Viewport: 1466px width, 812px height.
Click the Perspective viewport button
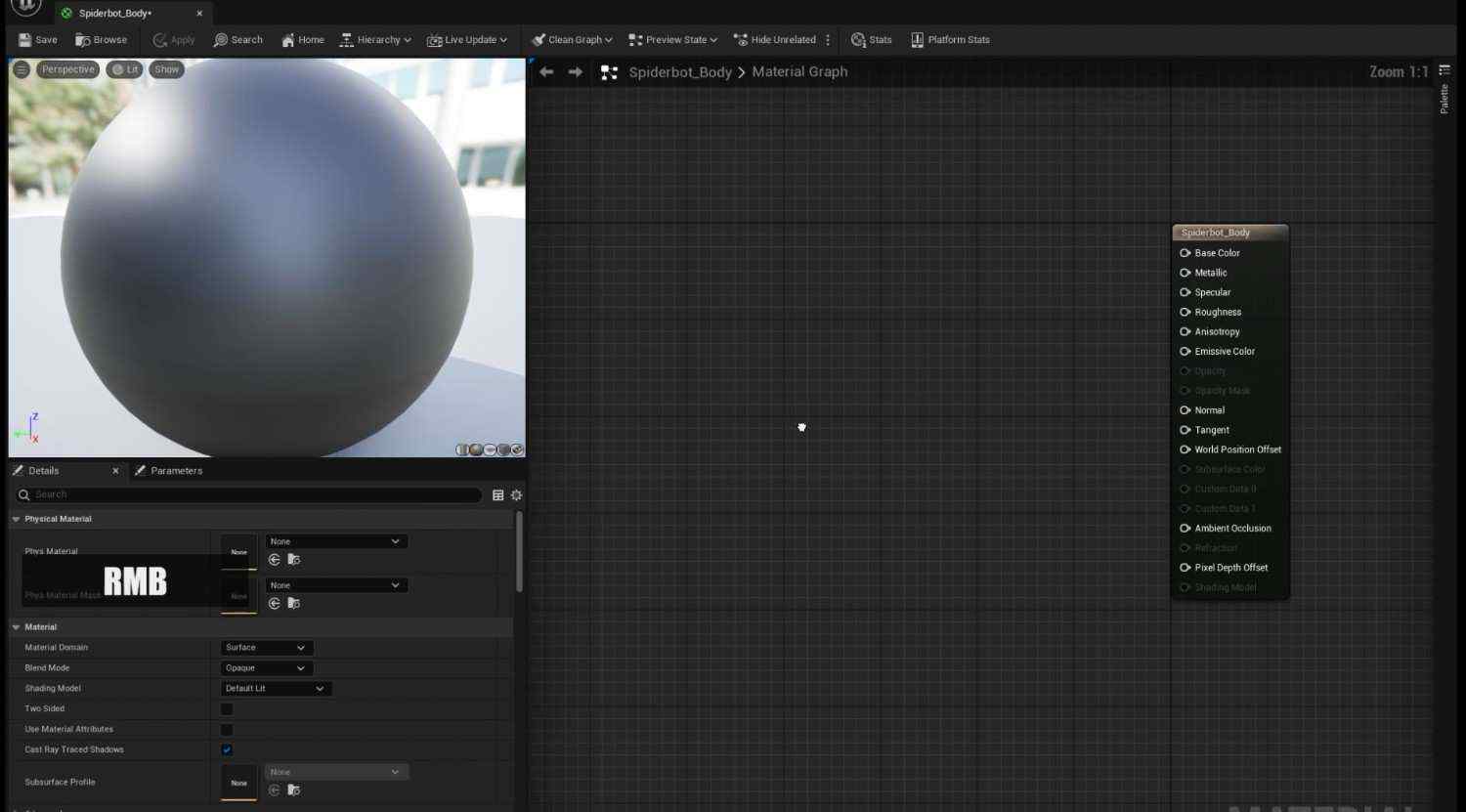coord(68,69)
